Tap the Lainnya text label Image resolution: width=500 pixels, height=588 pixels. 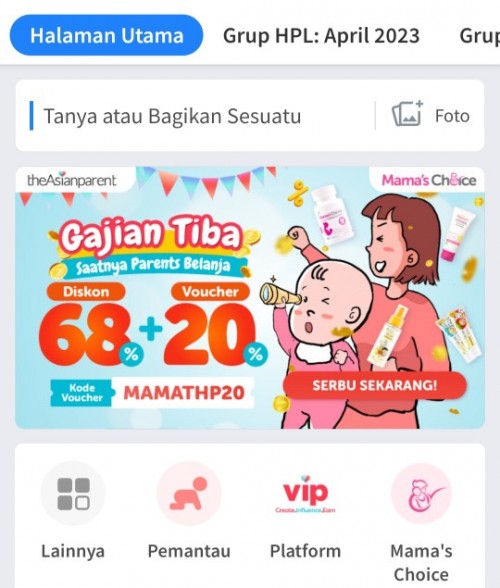73,551
